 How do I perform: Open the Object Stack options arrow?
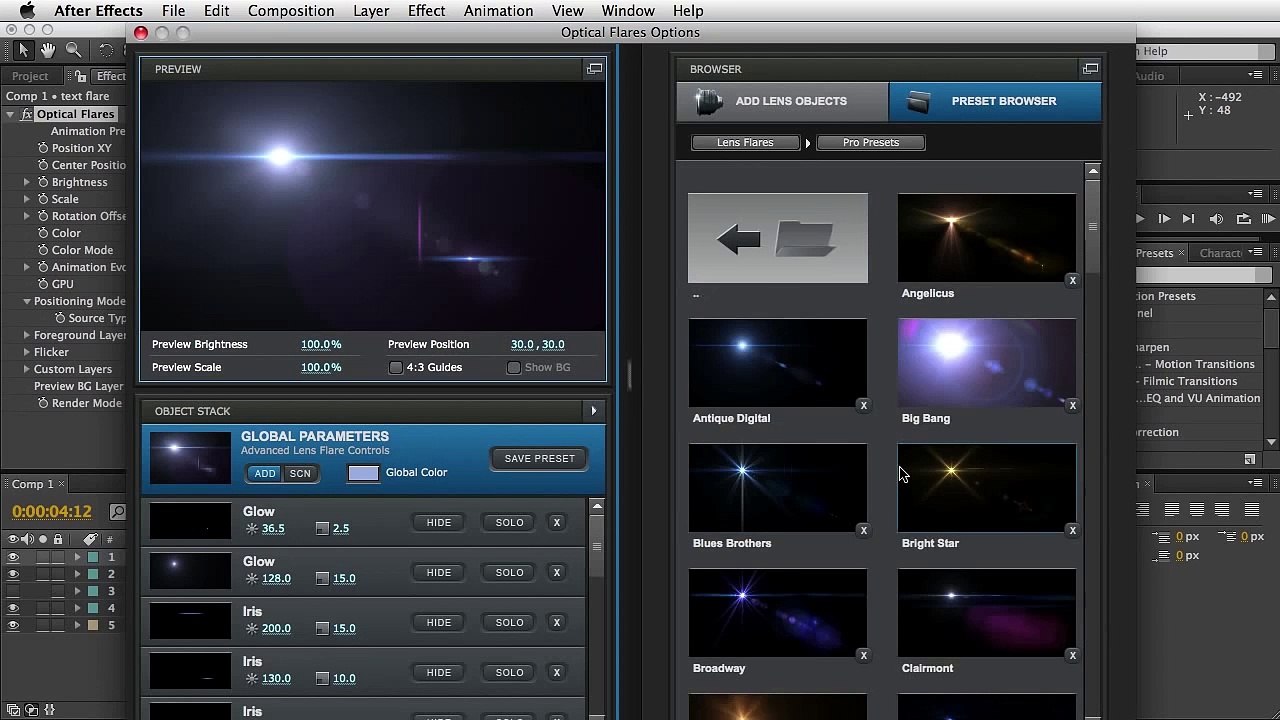pyautogui.click(x=593, y=411)
